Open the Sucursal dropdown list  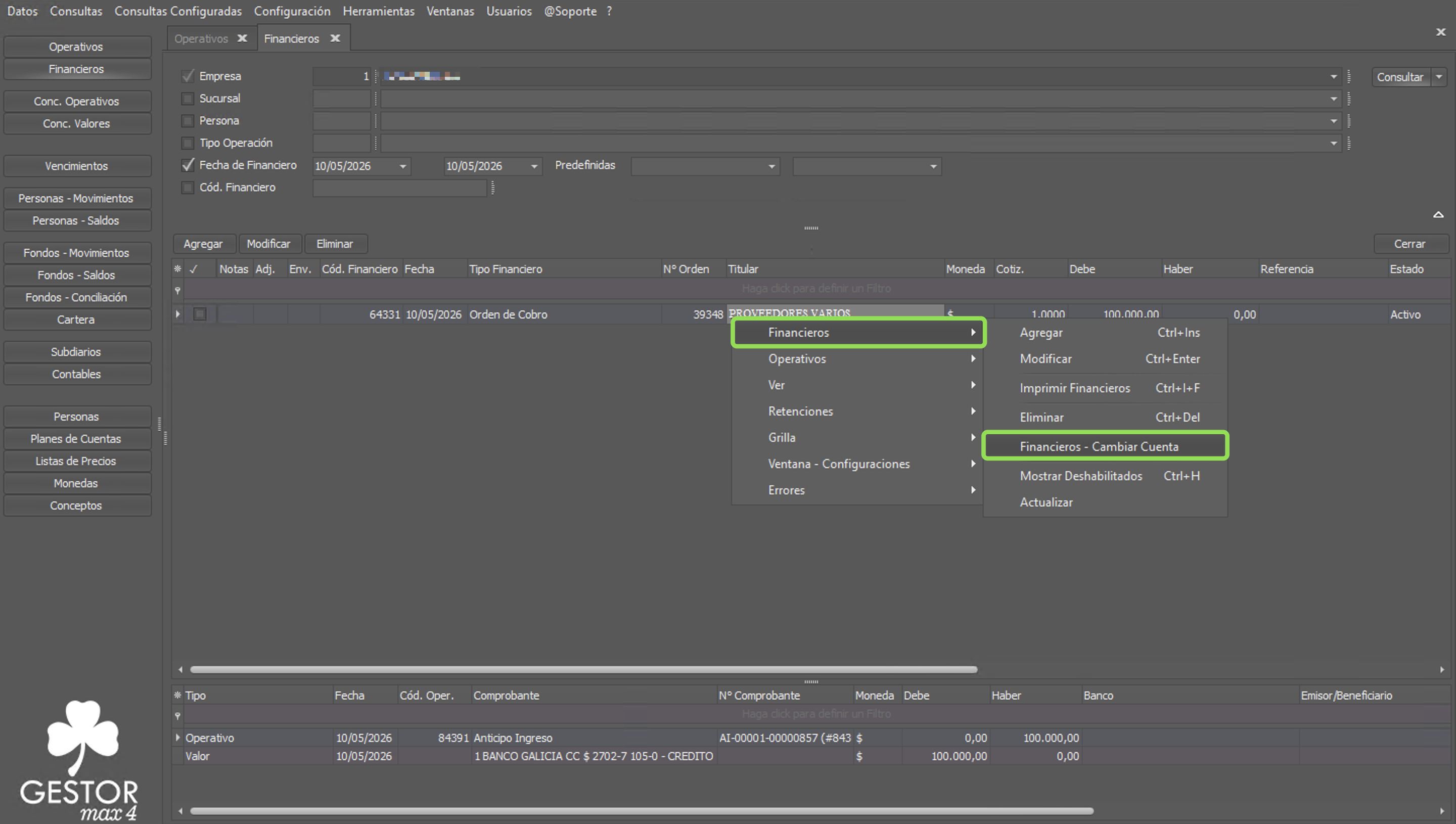[x=1333, y=99]
